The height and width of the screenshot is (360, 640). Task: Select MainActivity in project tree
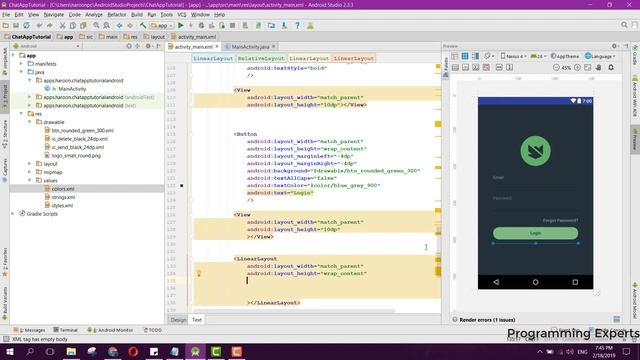[72, 89]
